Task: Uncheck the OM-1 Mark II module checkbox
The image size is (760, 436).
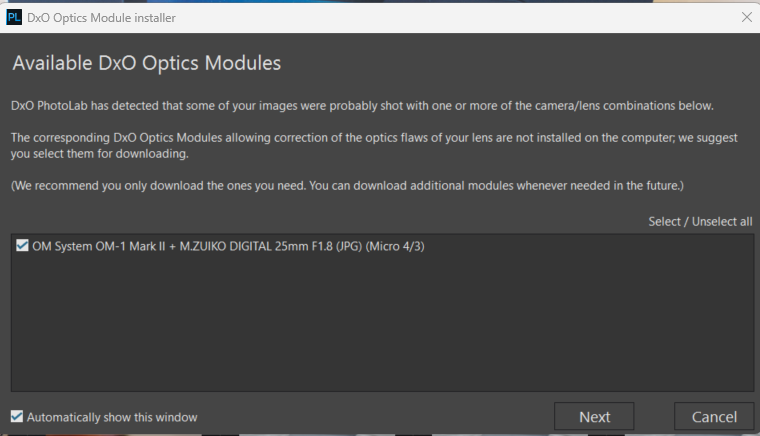Action: 22,245
